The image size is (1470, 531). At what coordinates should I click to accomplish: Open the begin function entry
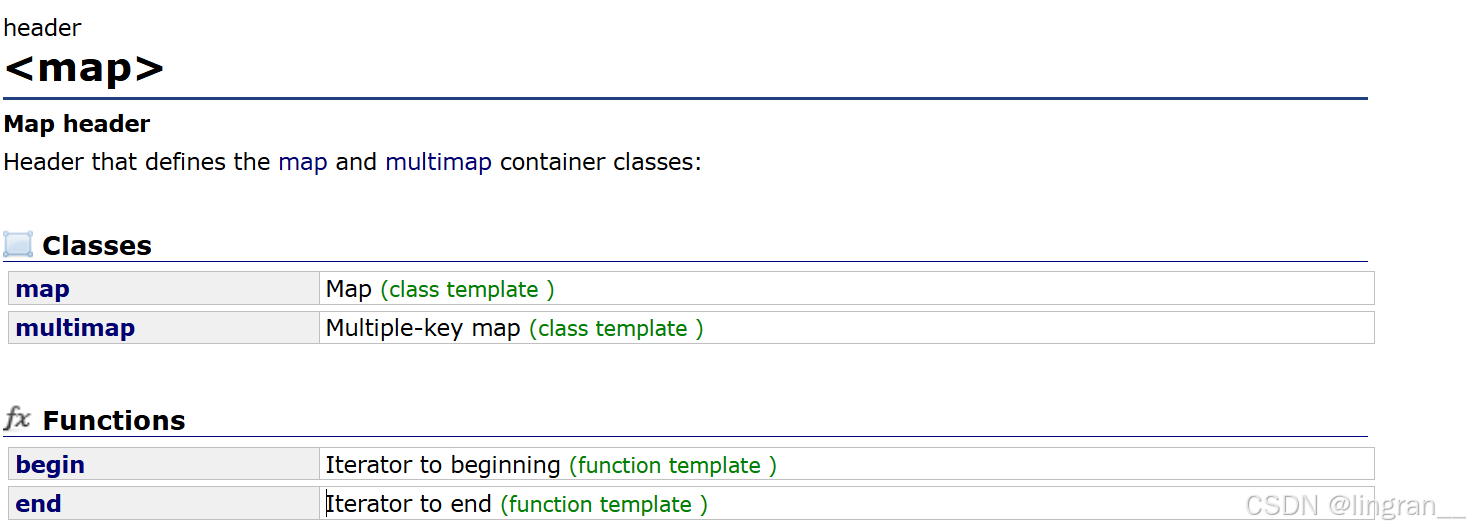(50, 465)
